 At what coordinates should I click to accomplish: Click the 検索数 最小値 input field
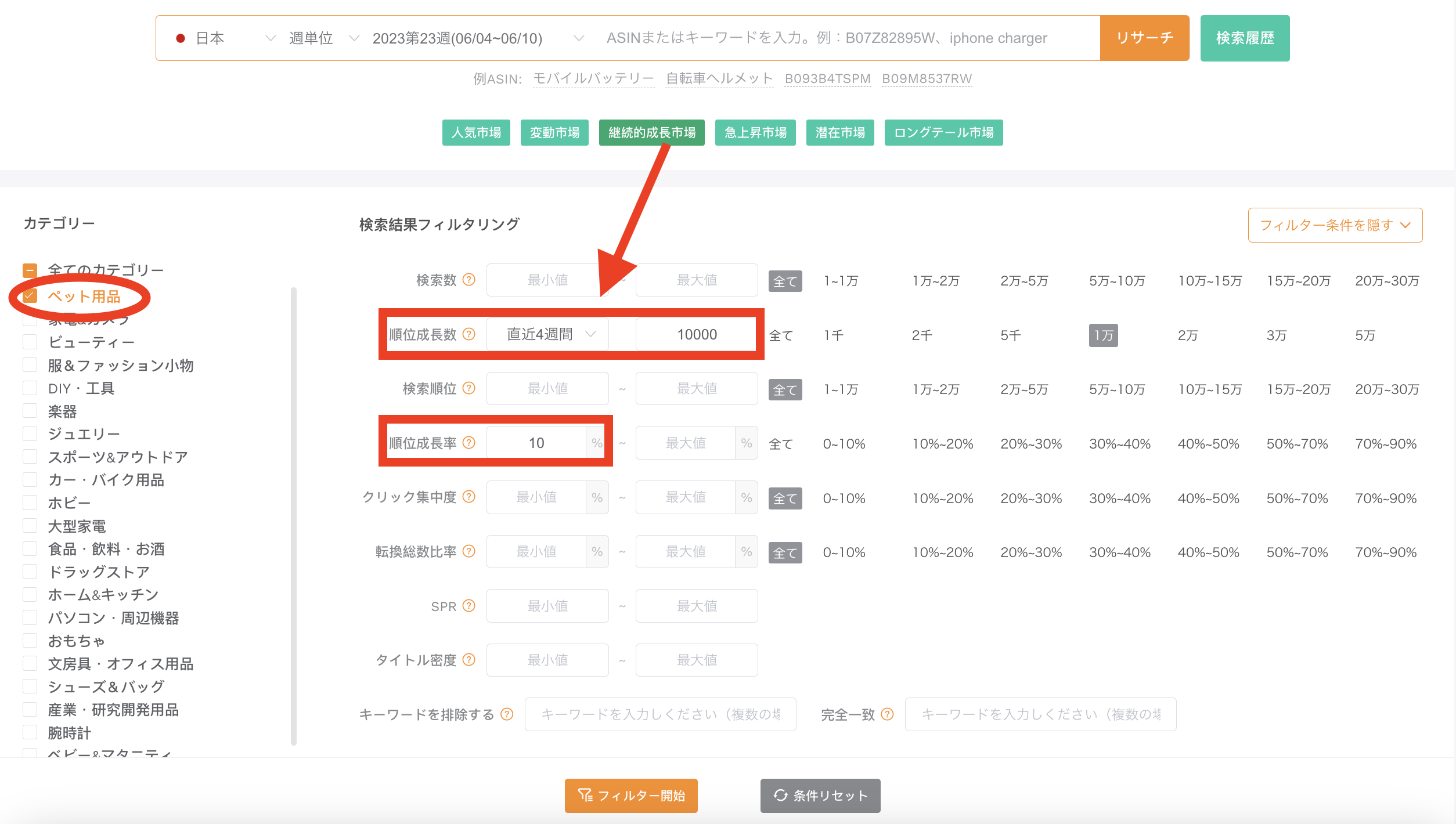click(x=547, y=280)
